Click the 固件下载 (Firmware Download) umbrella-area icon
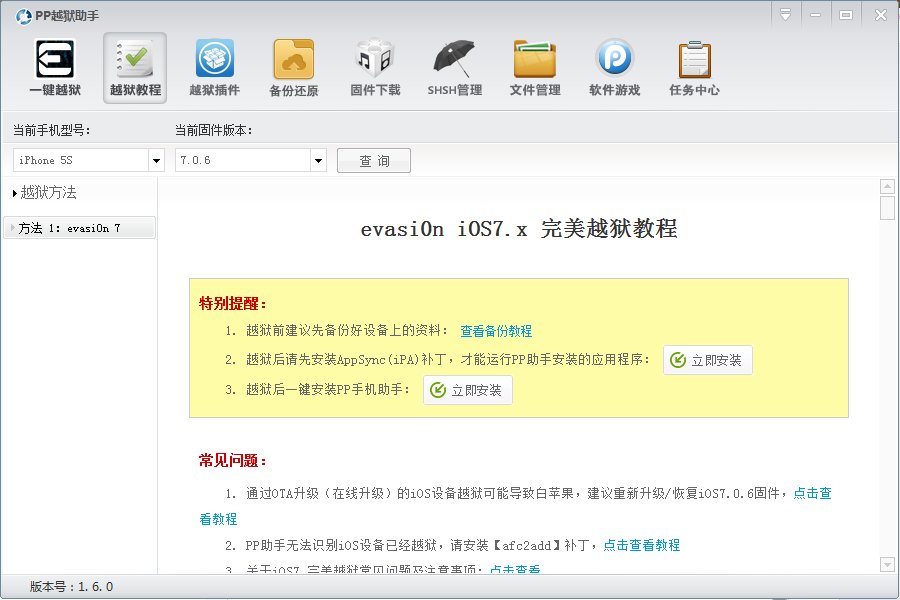This screenshot has height=600, width=900. click(374, 67)
